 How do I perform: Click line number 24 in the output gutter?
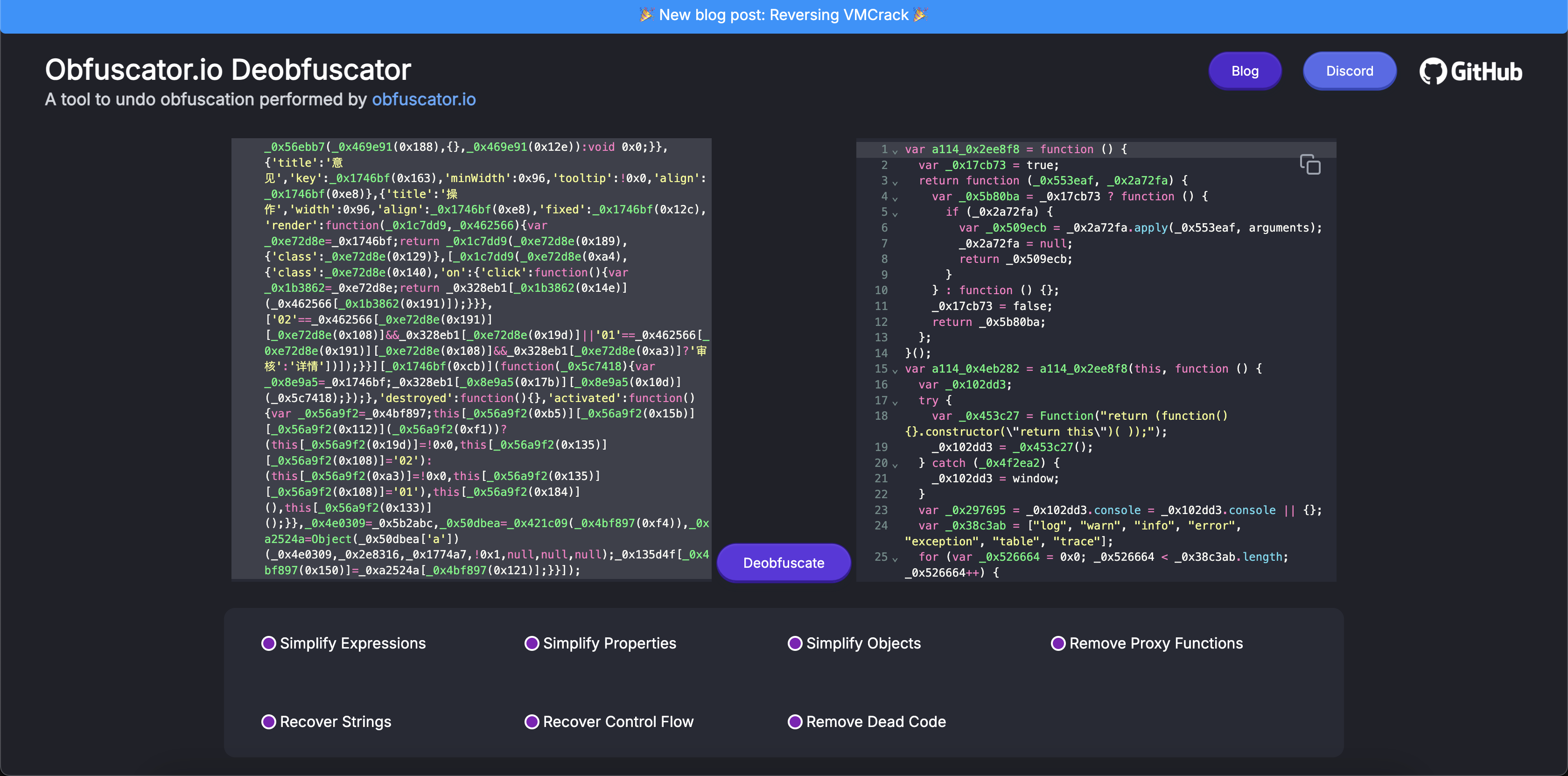[881, 526]
